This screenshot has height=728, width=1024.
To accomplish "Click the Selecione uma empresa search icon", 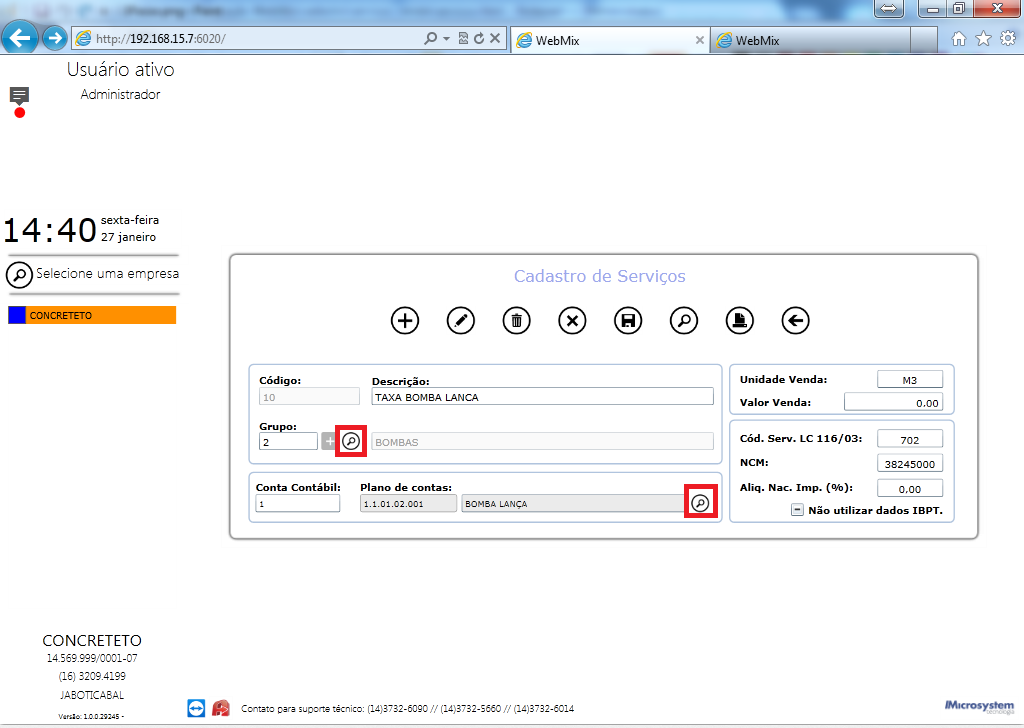I will (x=19, y=275).
